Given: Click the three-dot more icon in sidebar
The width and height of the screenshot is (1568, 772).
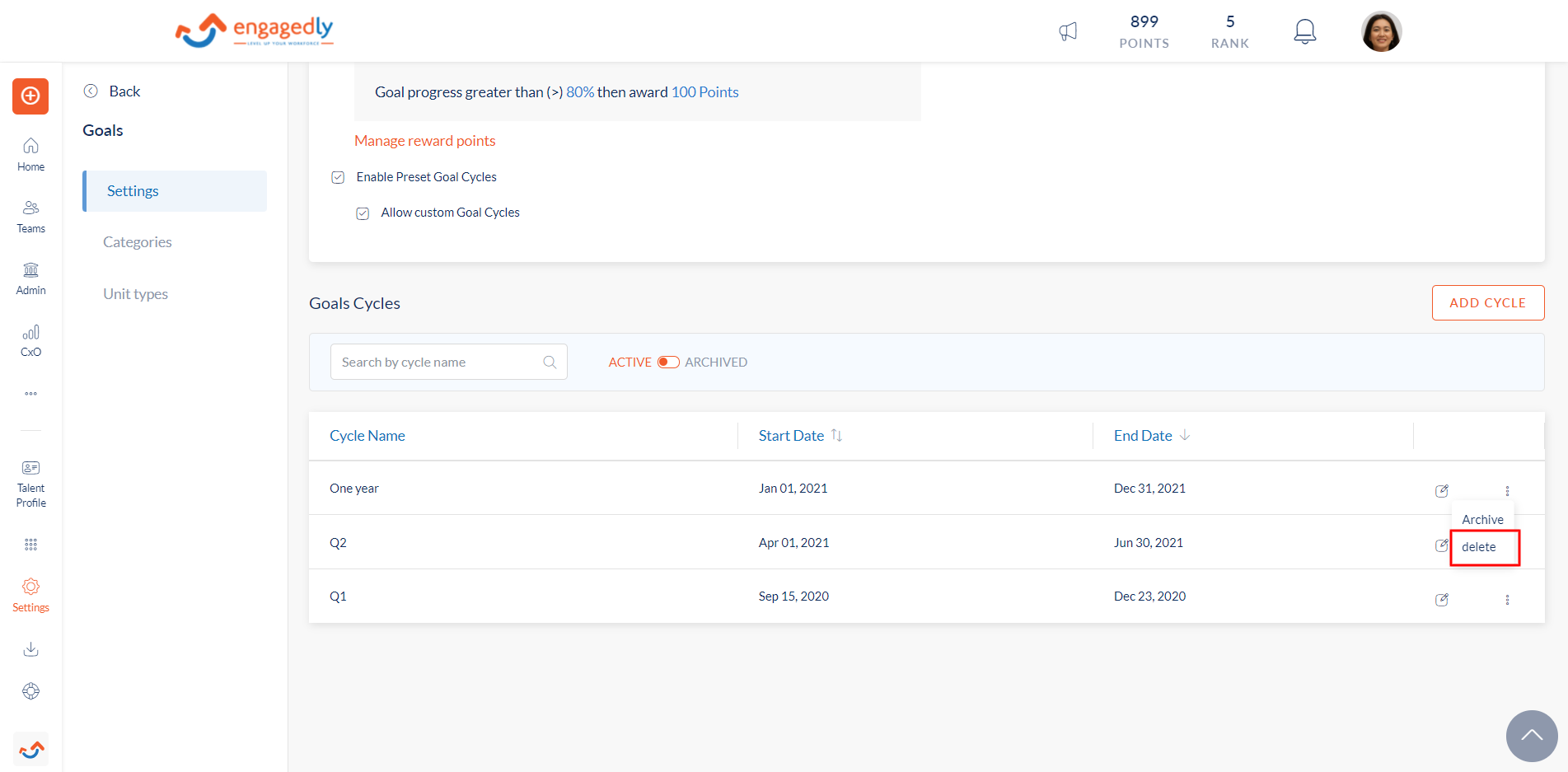Looking at the screenshot, I should (x=30, y=394).
